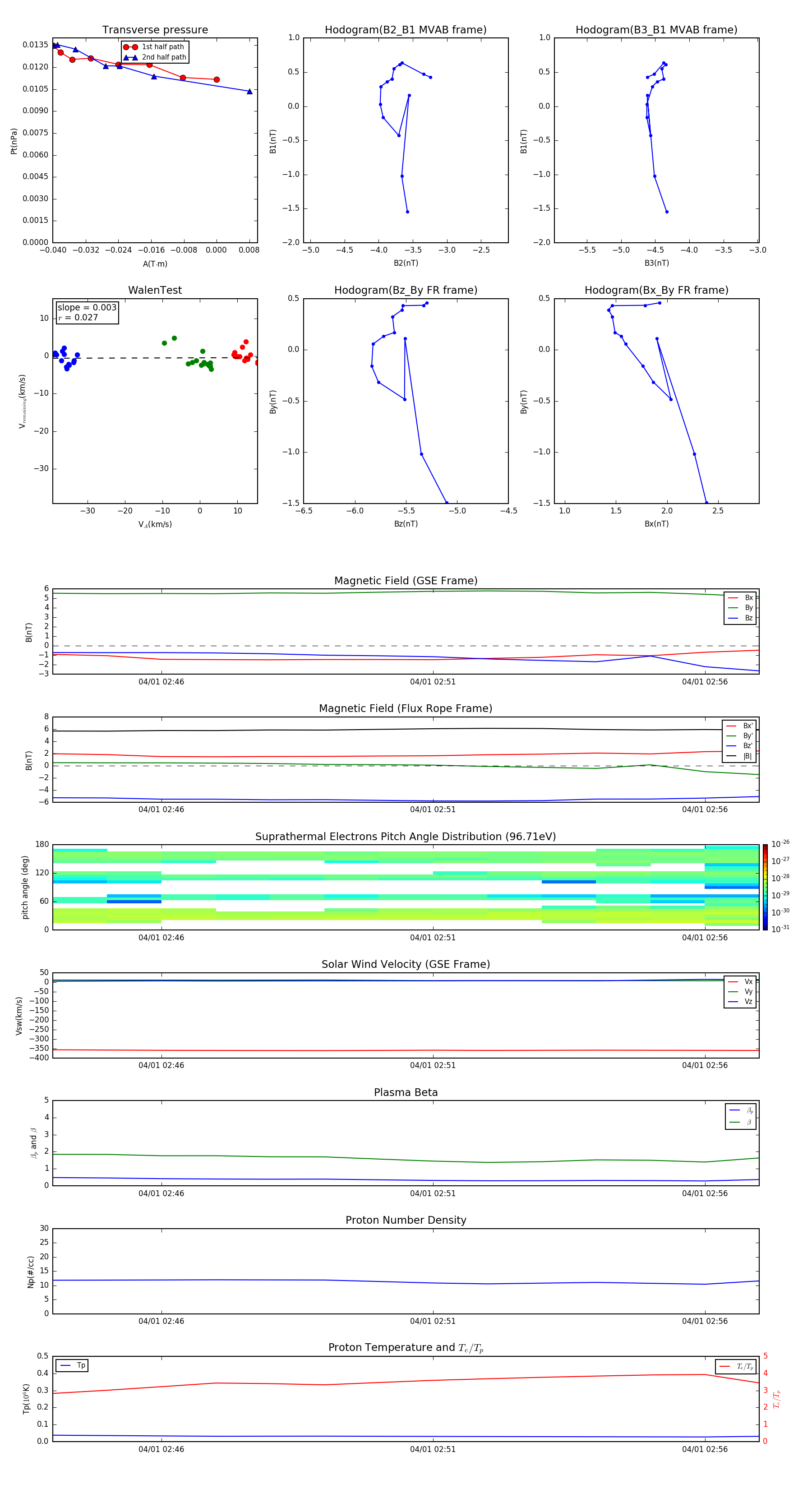Click the 'Plasma Beta' plot title
Screen dimensions: 812x1489
point(406,1093)
